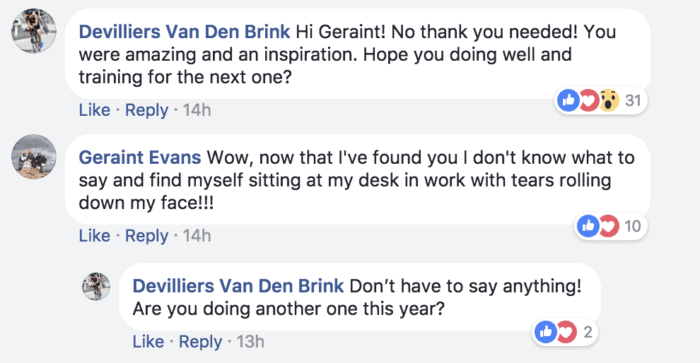
Task: Click the wow face reaction on first comment
Action: 609,100
